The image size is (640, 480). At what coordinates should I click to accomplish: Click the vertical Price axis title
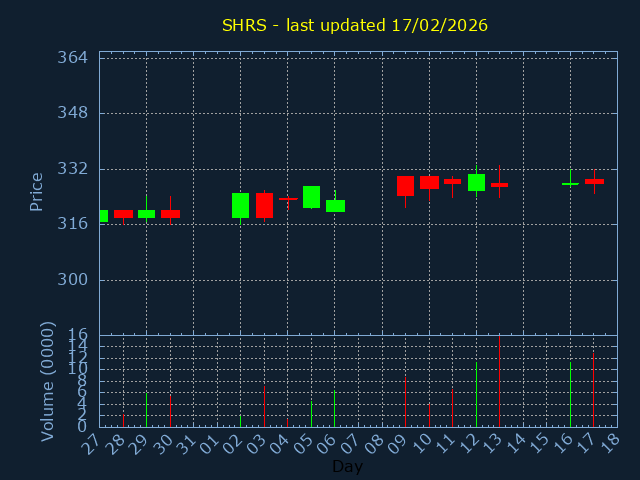[x=36, y=192]
